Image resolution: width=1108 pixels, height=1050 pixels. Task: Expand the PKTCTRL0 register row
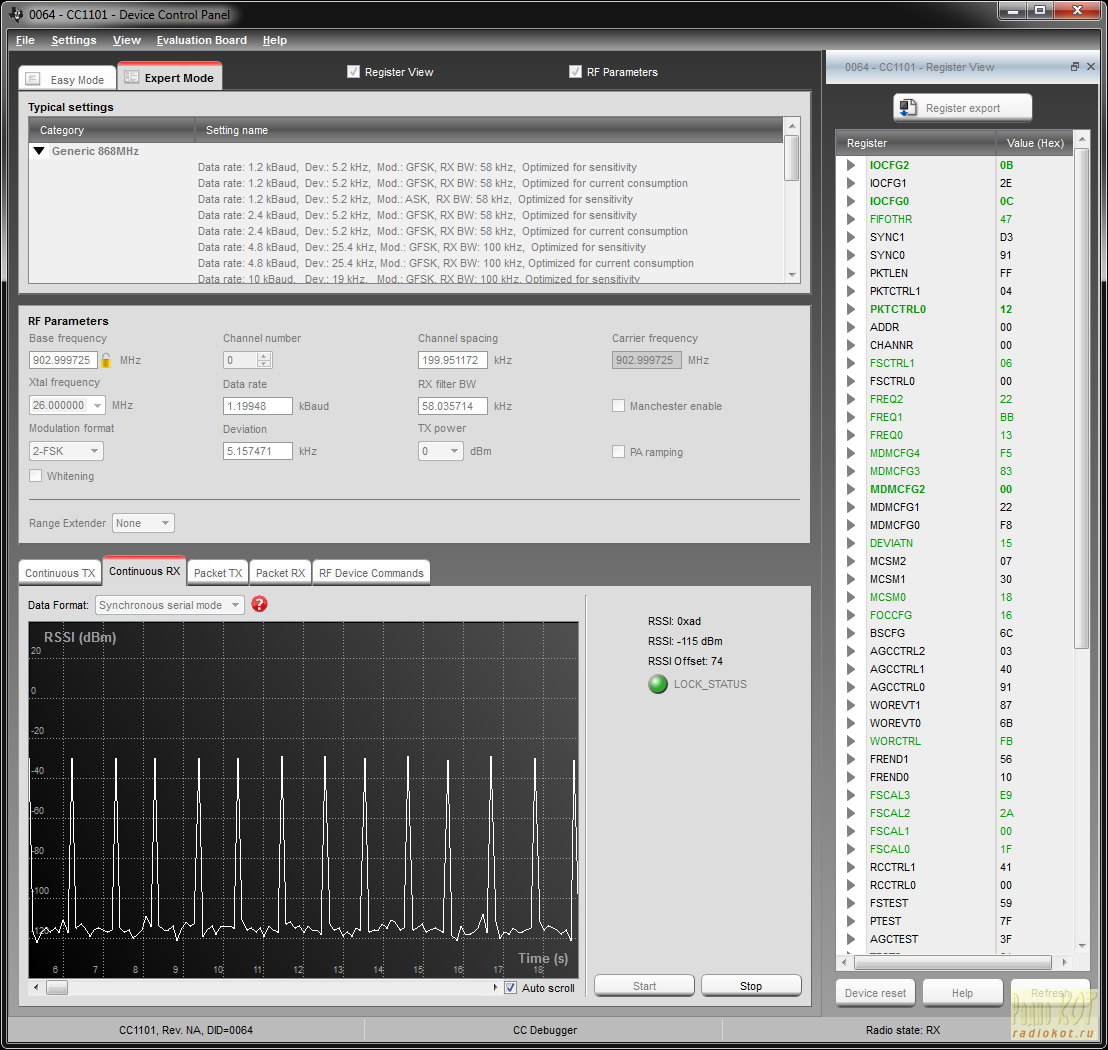point(851,309)
